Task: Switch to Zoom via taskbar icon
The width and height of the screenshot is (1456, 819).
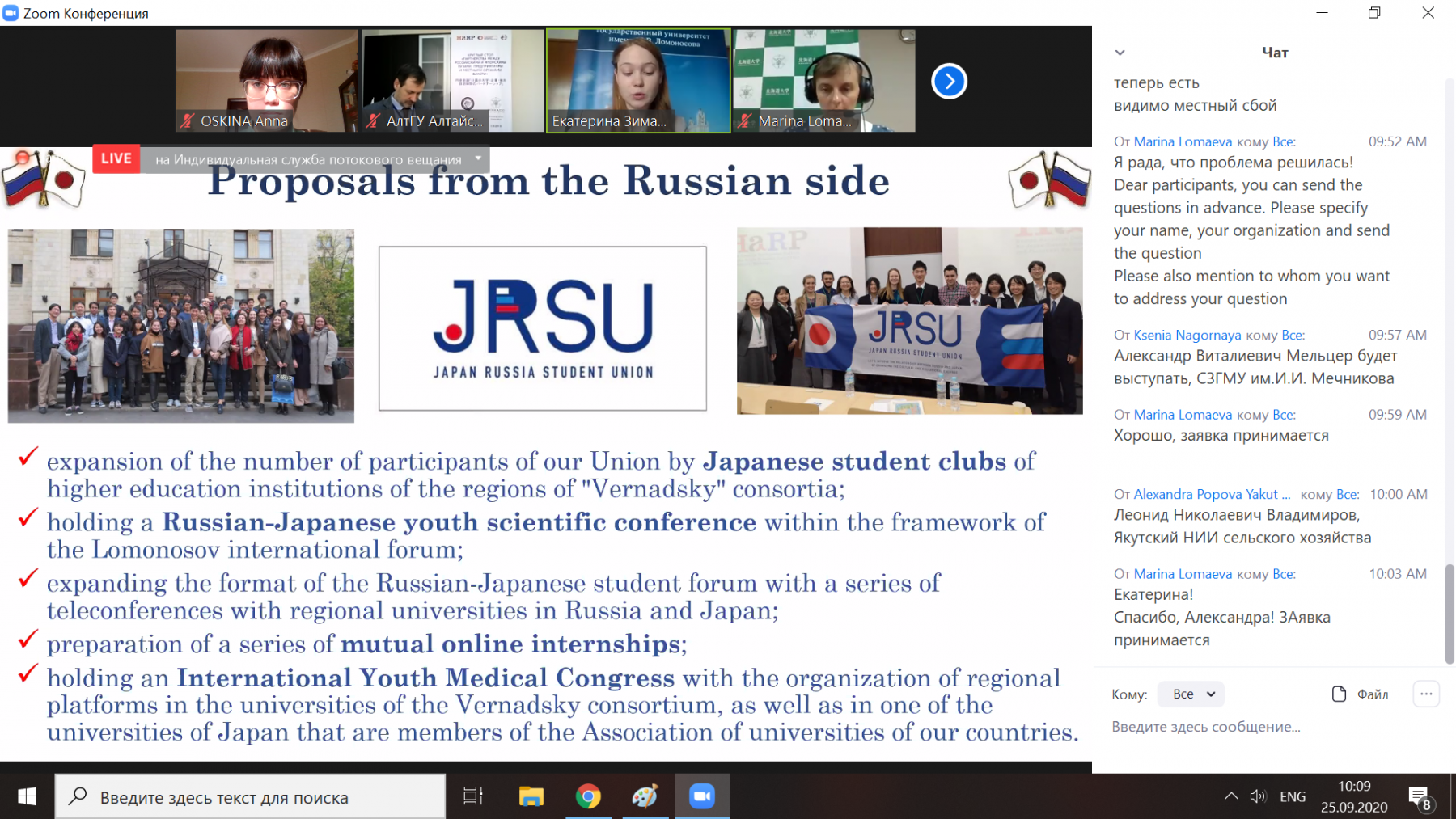Action: click(702, 796)
